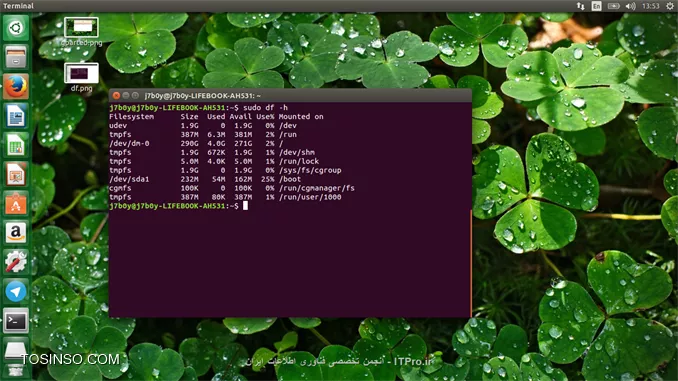This screenshot has width=678, height=381.
Task: Open LibreOffice Writer from the launcher
Action: [x=16, y=116]
